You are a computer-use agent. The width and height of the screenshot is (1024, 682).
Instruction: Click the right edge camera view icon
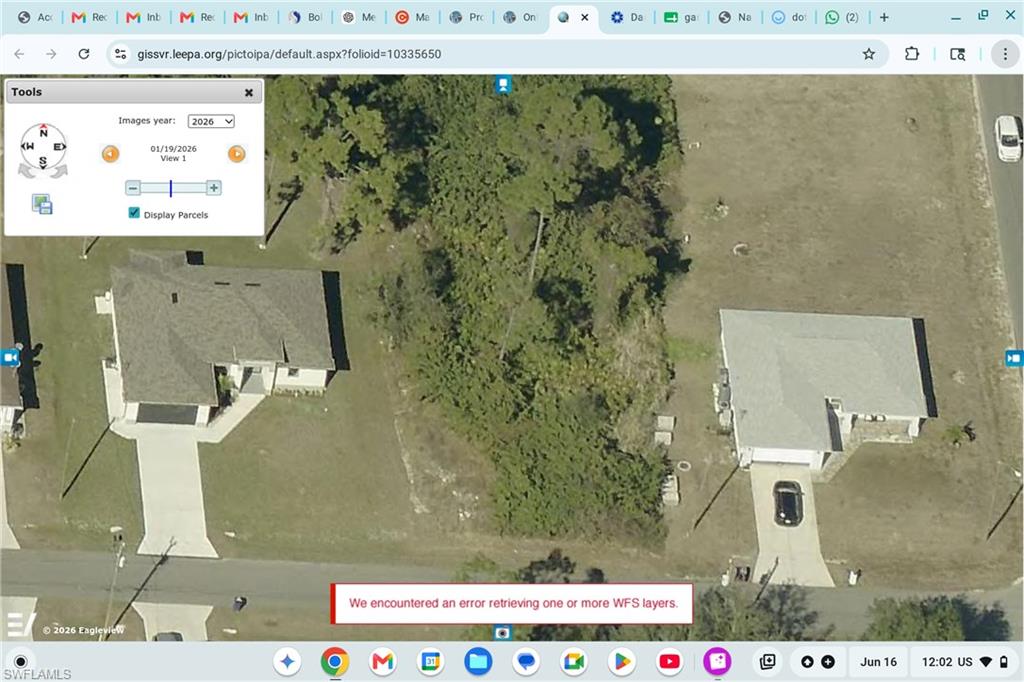(x=1014, y=358)
